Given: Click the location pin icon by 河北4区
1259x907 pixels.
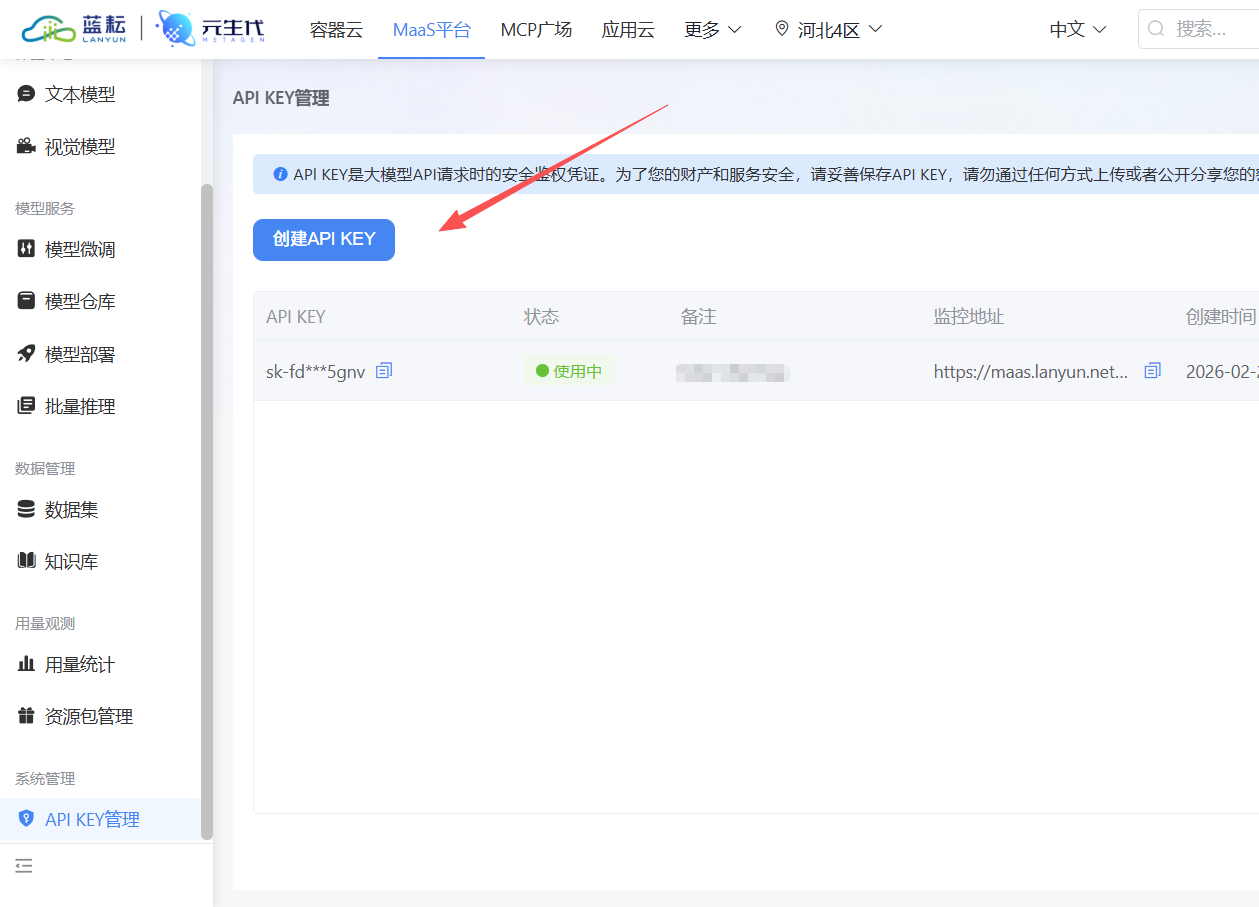Looking at the screenshot, I should [782, 29].
